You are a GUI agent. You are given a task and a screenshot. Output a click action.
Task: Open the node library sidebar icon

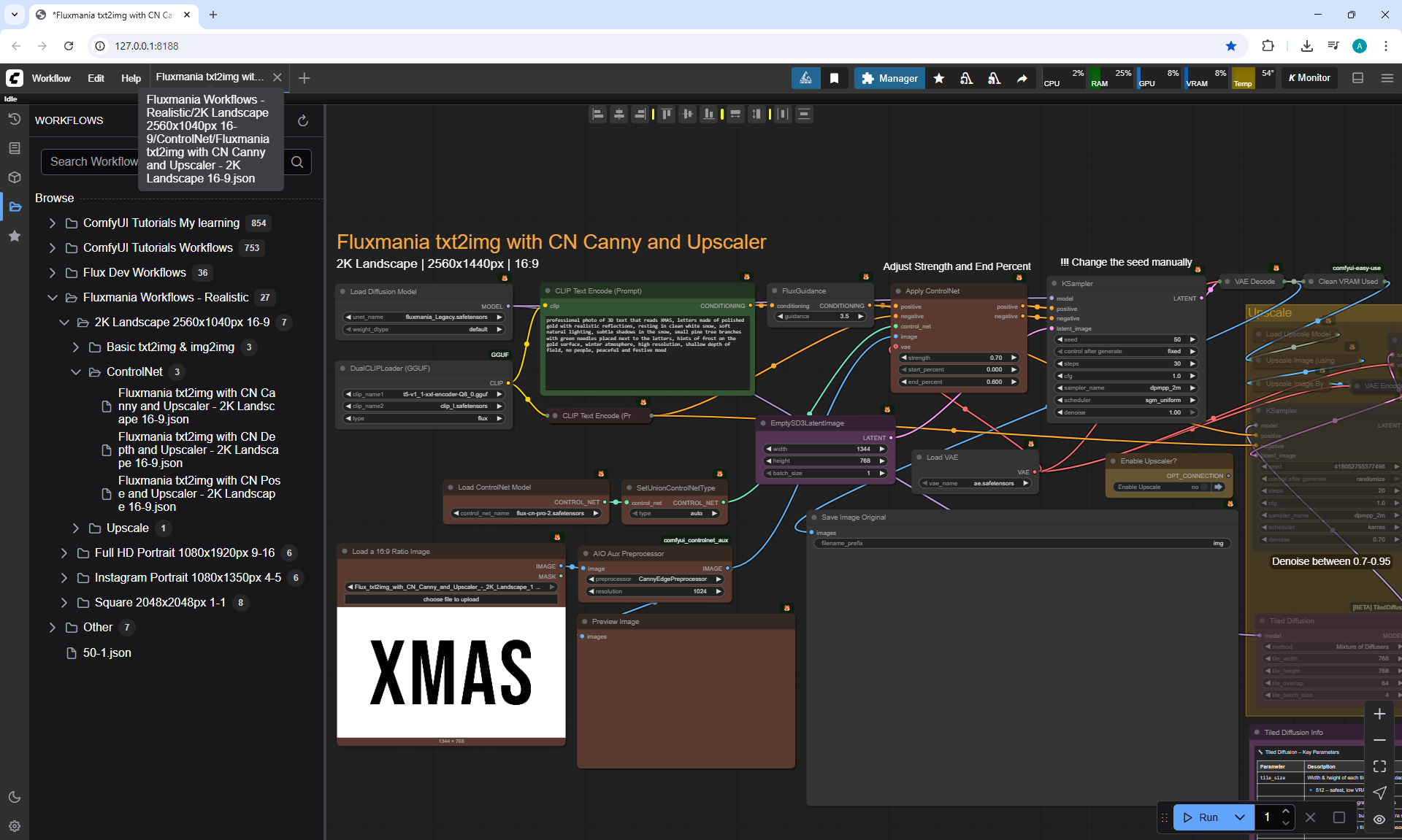pyautogui.click(x=15, y=148)
